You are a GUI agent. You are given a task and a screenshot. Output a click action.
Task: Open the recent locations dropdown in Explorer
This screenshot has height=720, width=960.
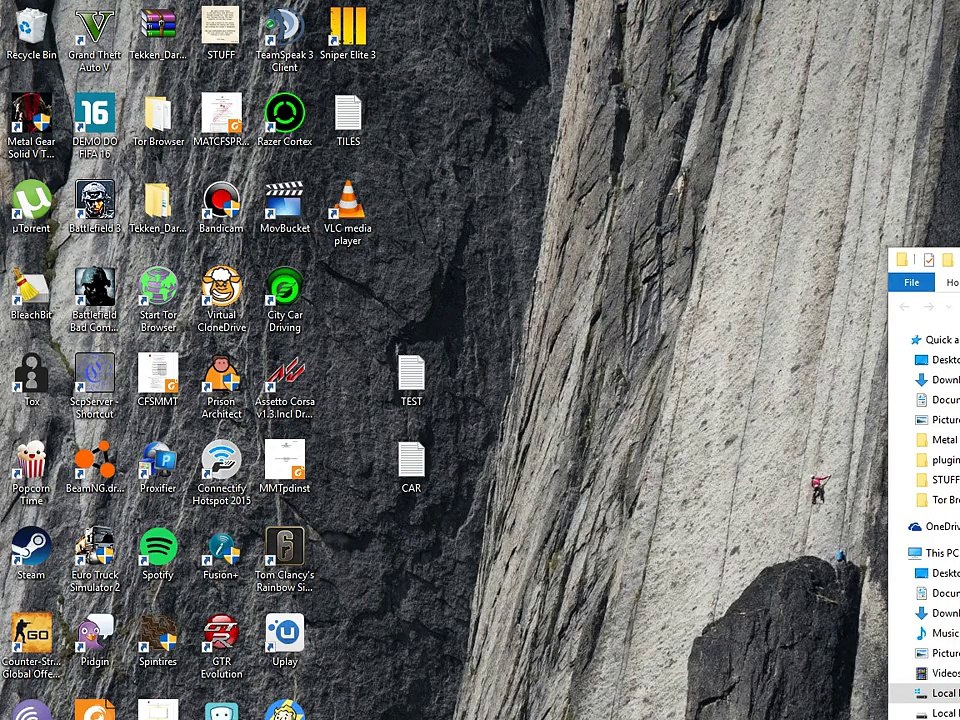[x=948, y=307]
